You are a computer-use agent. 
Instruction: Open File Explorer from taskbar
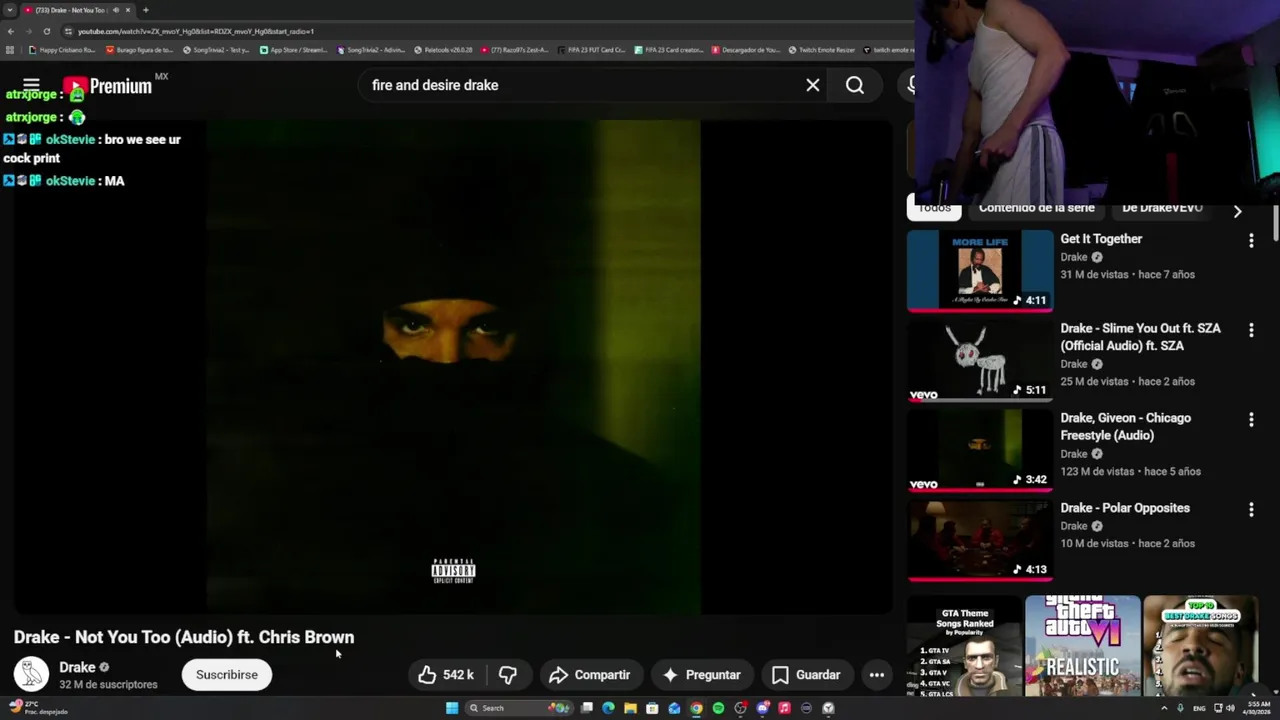630,708
